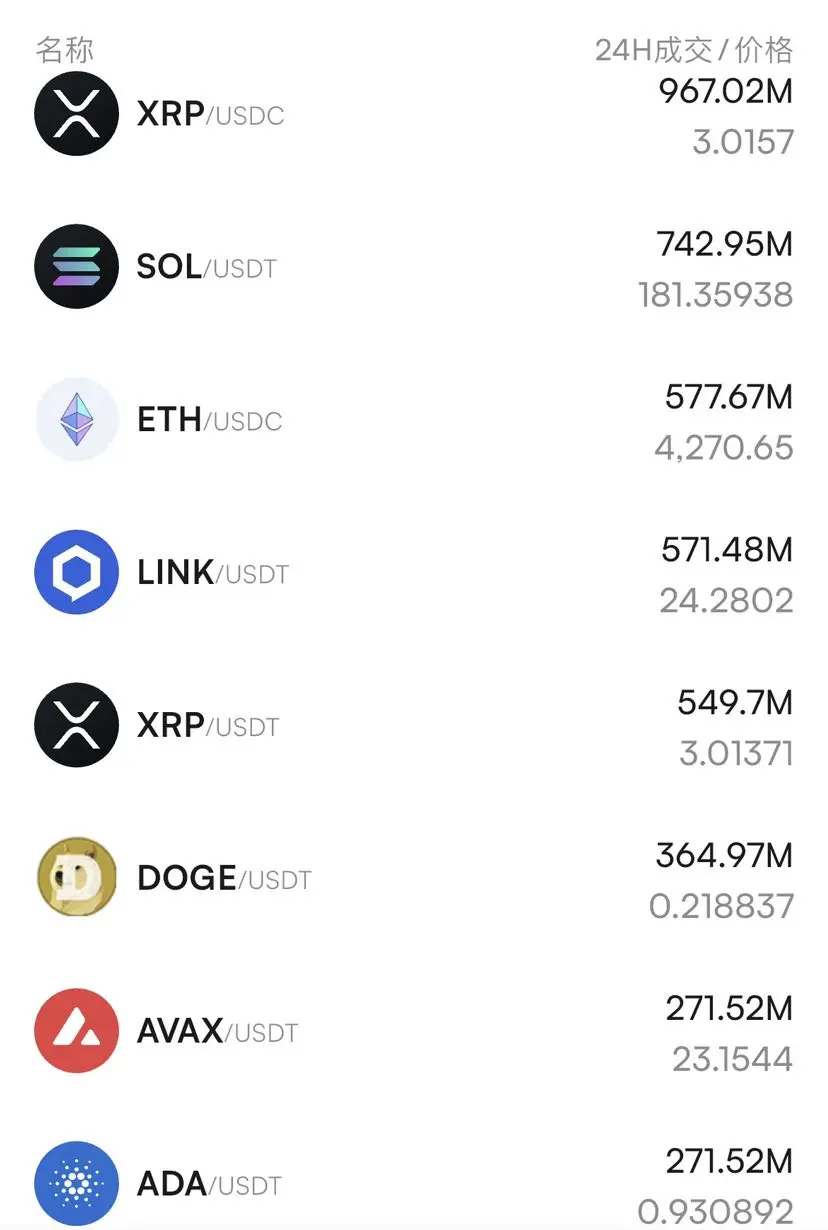828x1230 pixels.
Task: Tap the Dogecoin icon
Action: [76, 878]
